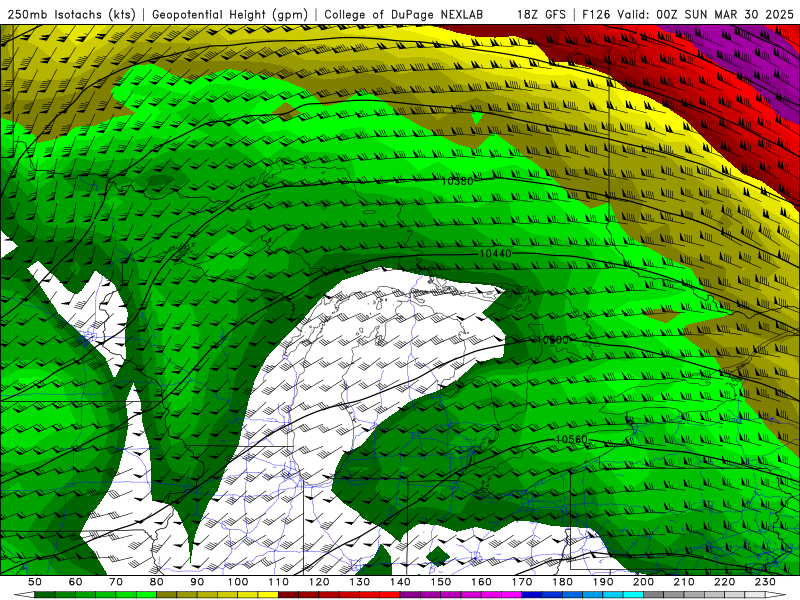The height and width of the screenshot is (600, 800).
Task: Click the '250mb Isotachs (kts)' title text
Action: [71, 14]
